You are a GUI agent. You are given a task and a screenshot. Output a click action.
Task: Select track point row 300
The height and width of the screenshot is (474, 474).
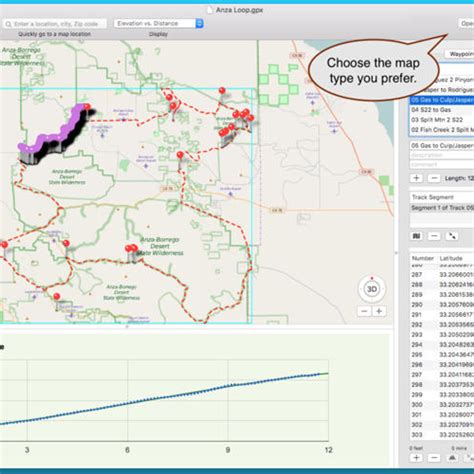point(442,405)
